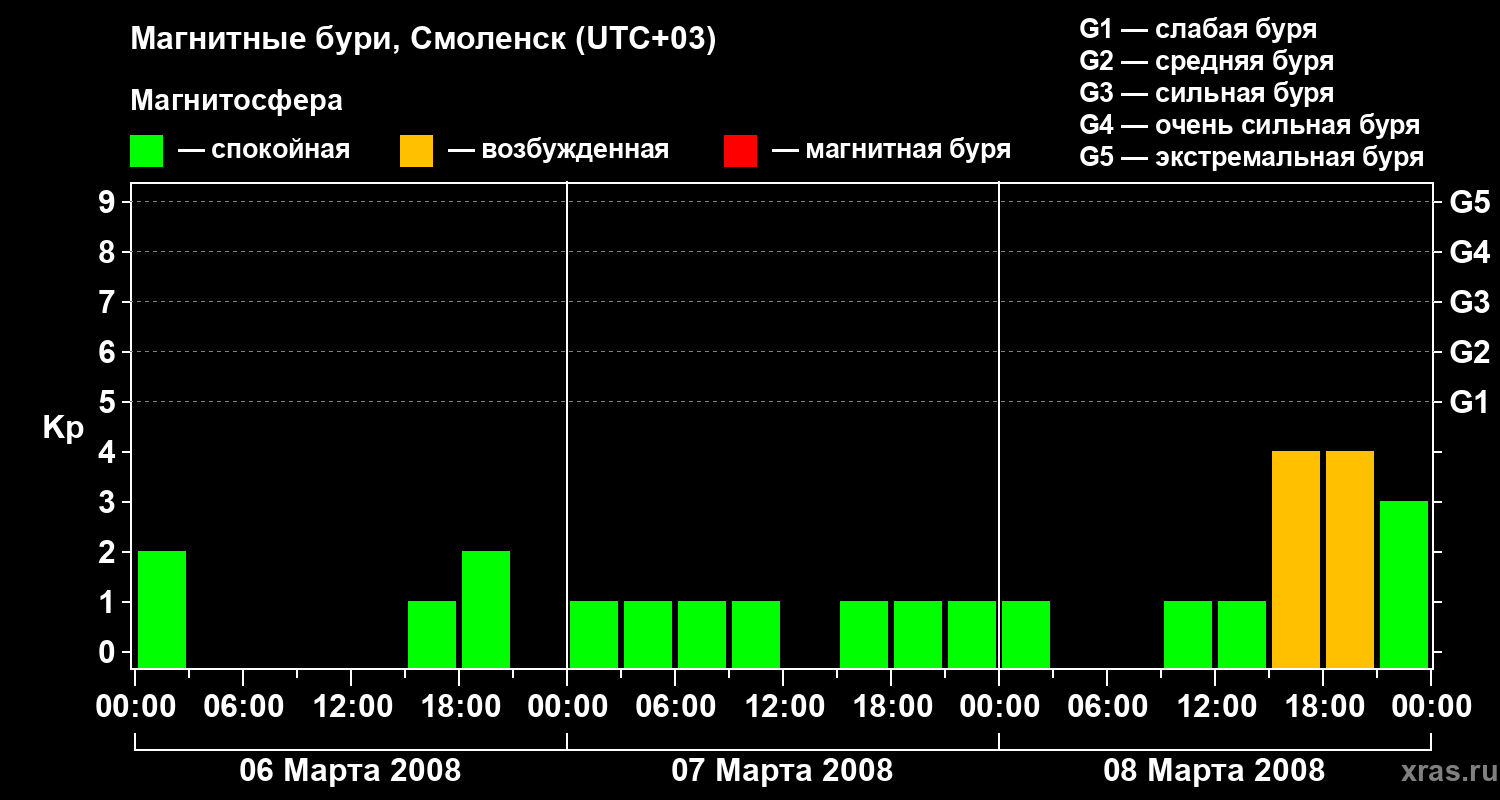Viewport: 1500px width, 800px height.
Task: Click the G5 label on the right axis
Action: [x=1469, y=202]
